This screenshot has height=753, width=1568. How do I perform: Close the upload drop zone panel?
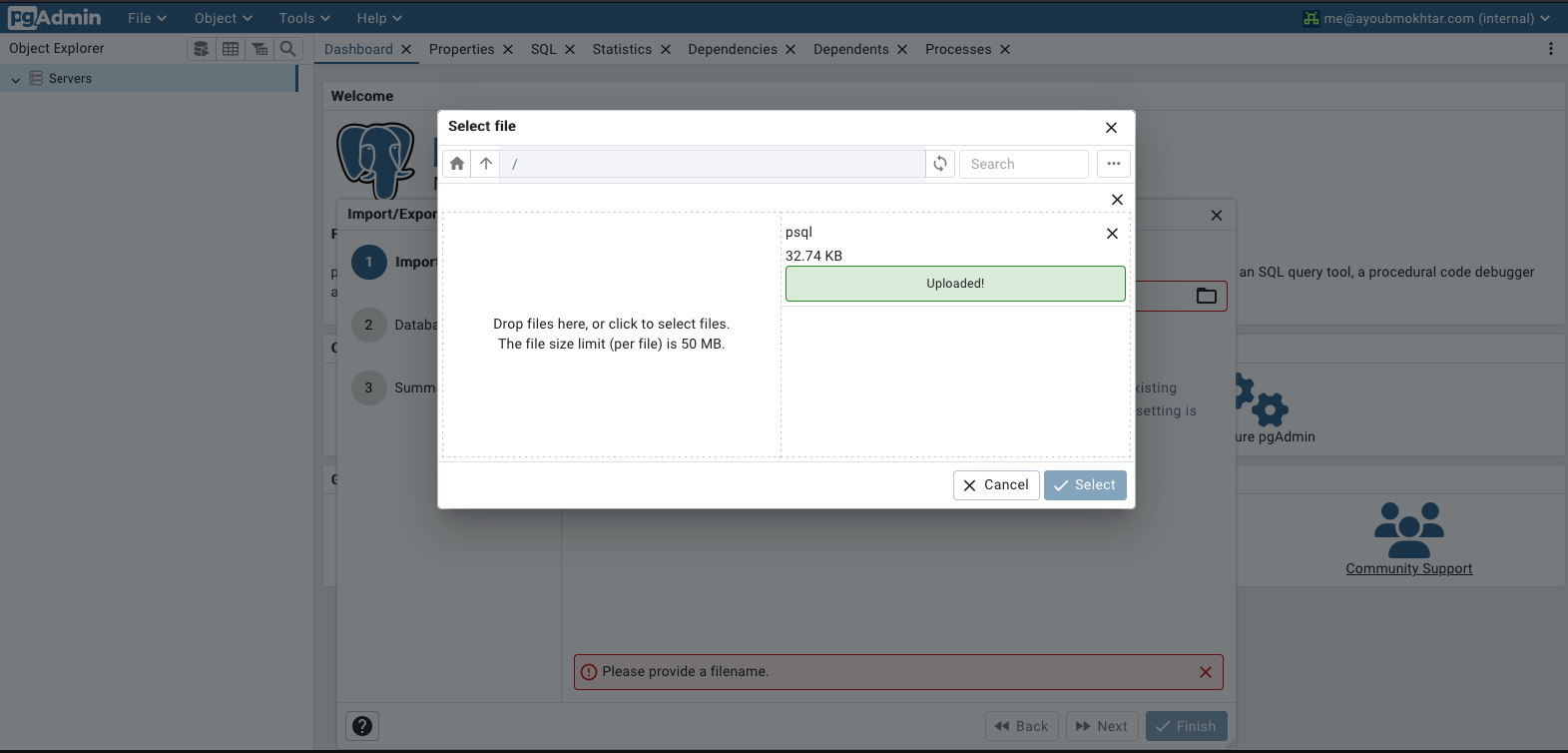[x=1117, y=200]
